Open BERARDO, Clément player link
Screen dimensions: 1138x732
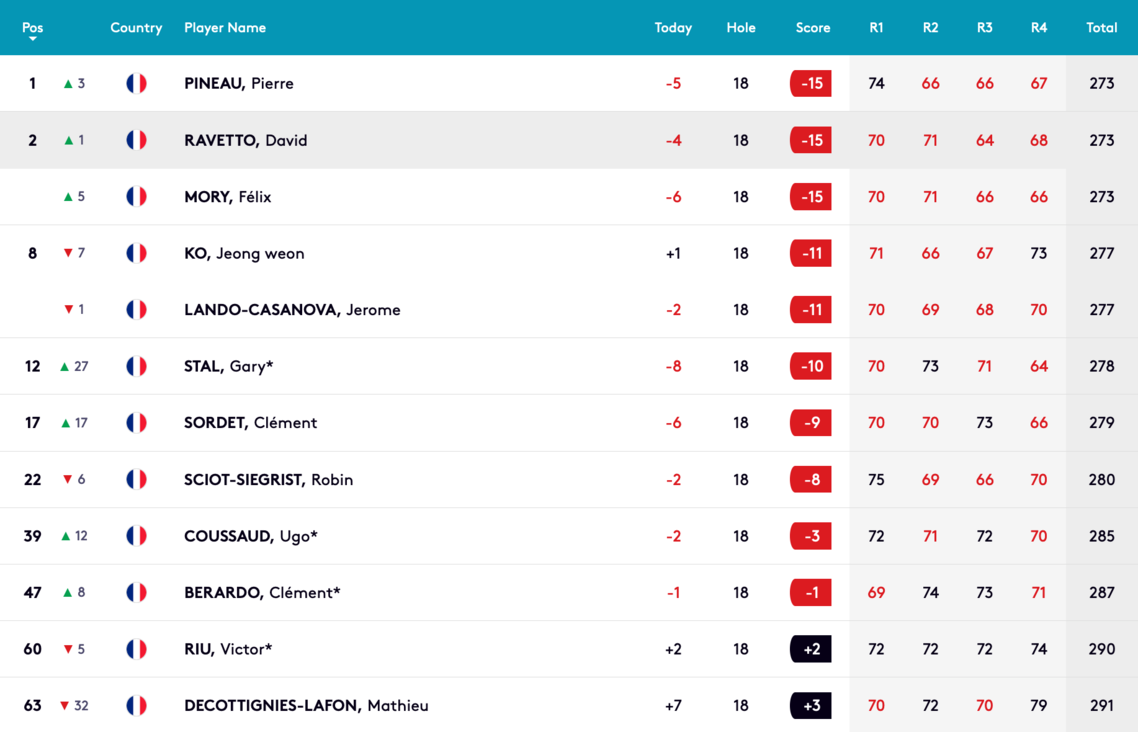[262, 593]
